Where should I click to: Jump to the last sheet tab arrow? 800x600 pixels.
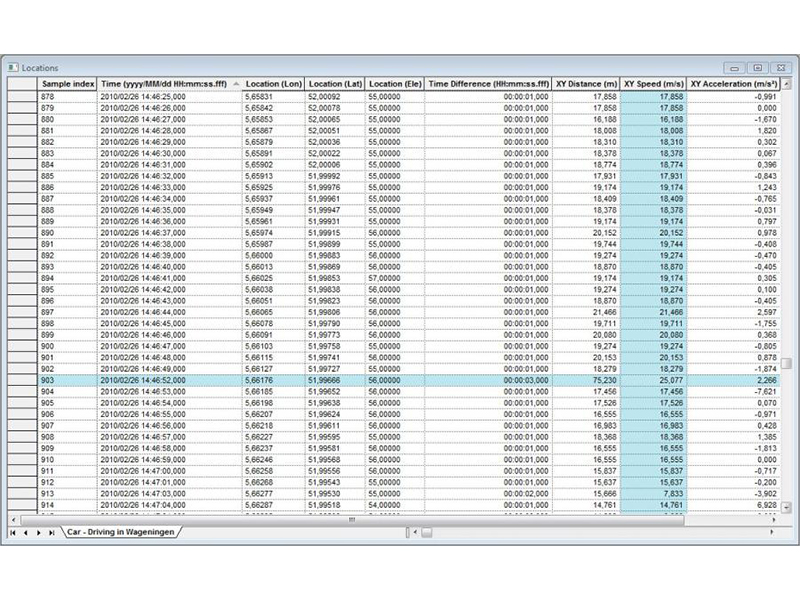coord(51,533)
